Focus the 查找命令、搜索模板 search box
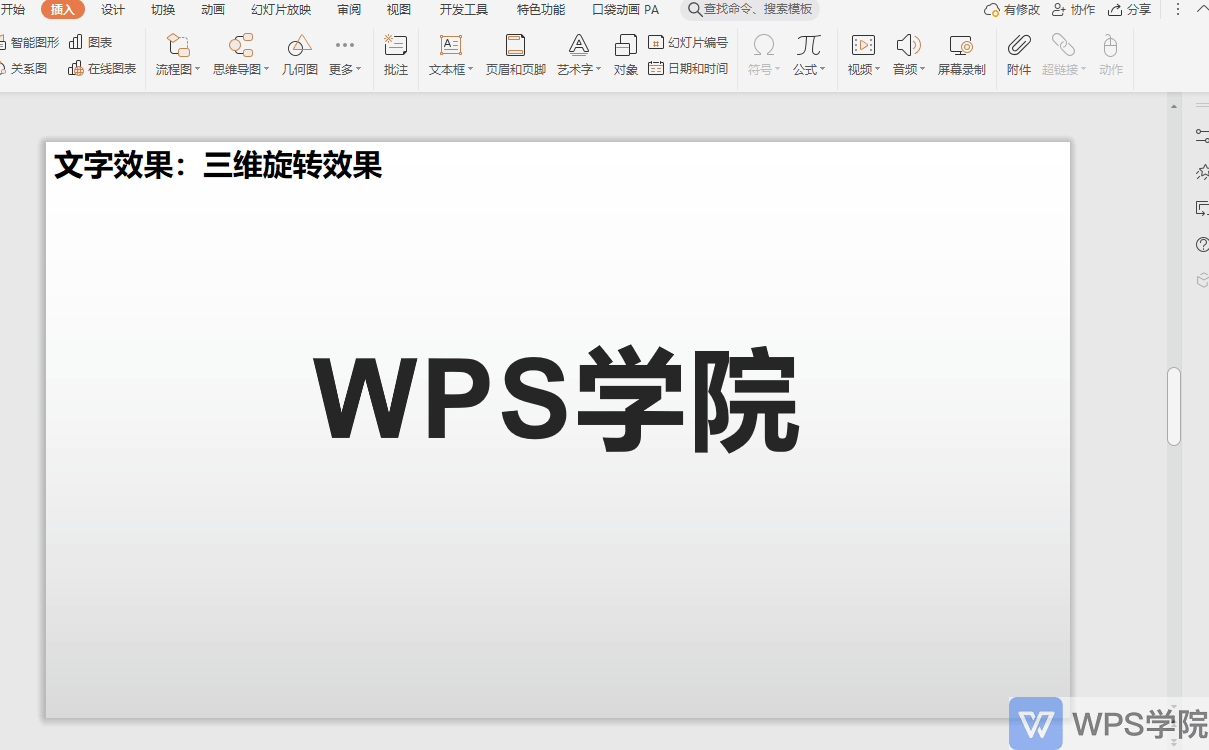The image size is (1209, 750). coord(750,10)
